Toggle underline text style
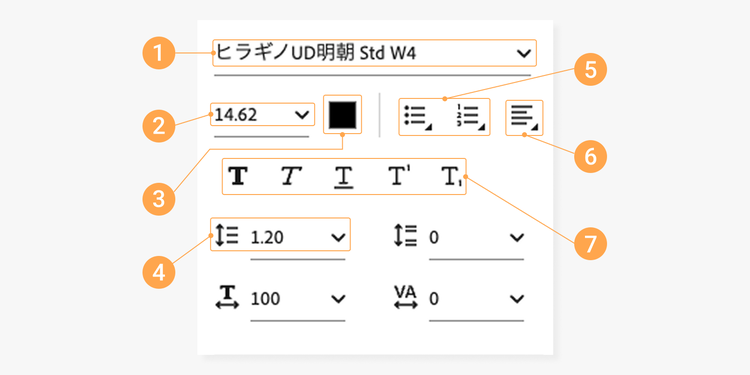Screen dimensions: 750x375 343,177
